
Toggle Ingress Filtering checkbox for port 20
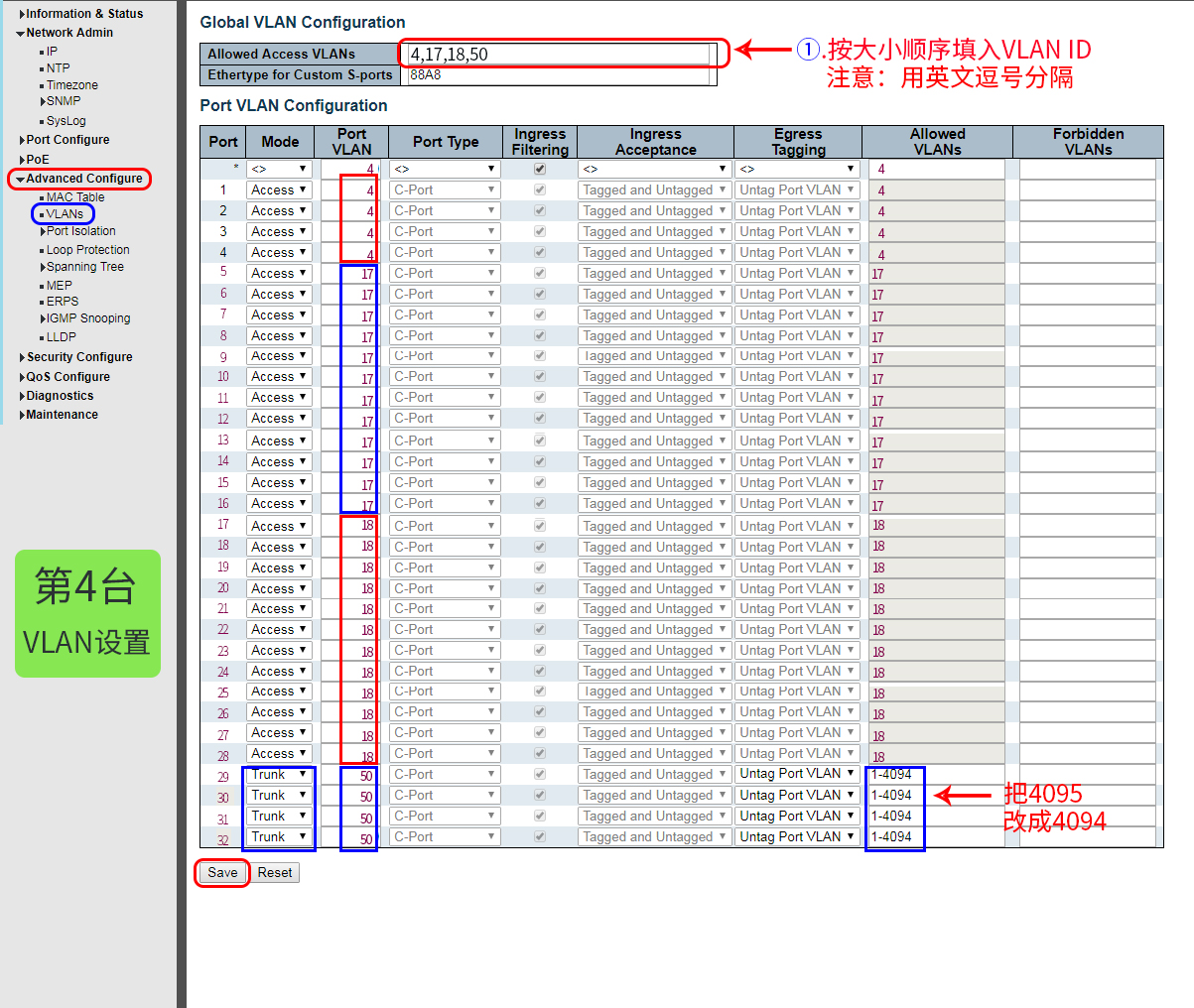click(x=540, y=588)
